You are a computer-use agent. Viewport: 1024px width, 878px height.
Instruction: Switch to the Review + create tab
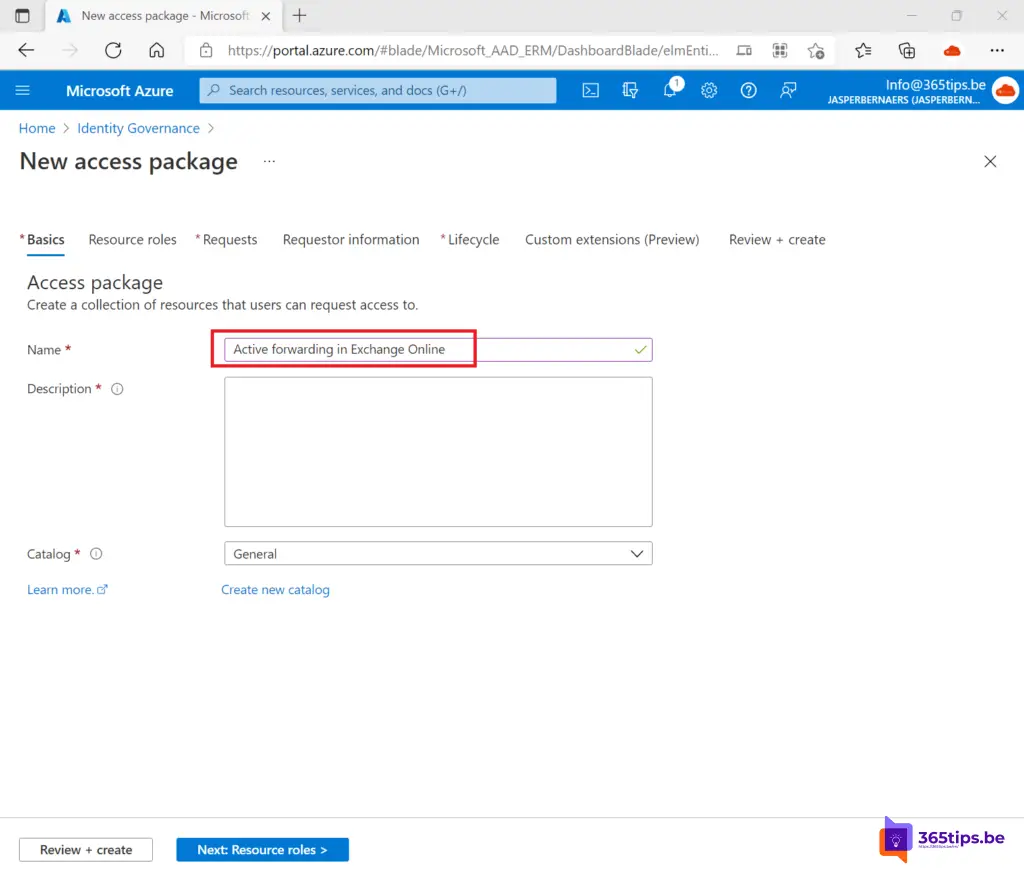click(777, 240)
